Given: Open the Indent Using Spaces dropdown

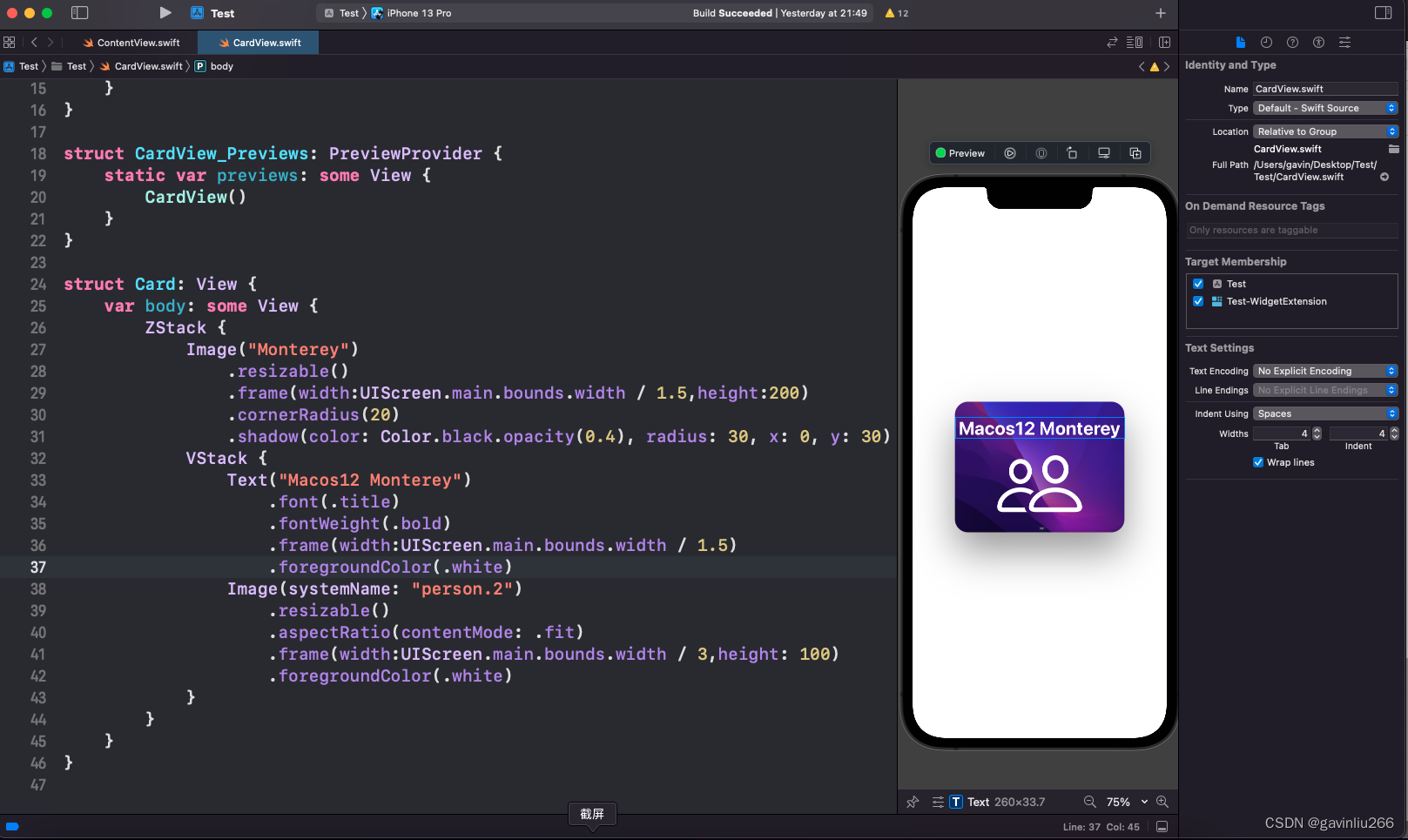Looking at the screenshot, I should pos(1325,413).
